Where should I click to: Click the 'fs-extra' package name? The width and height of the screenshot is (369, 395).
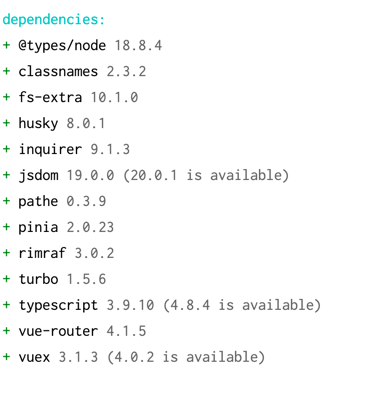click(50, 97)
